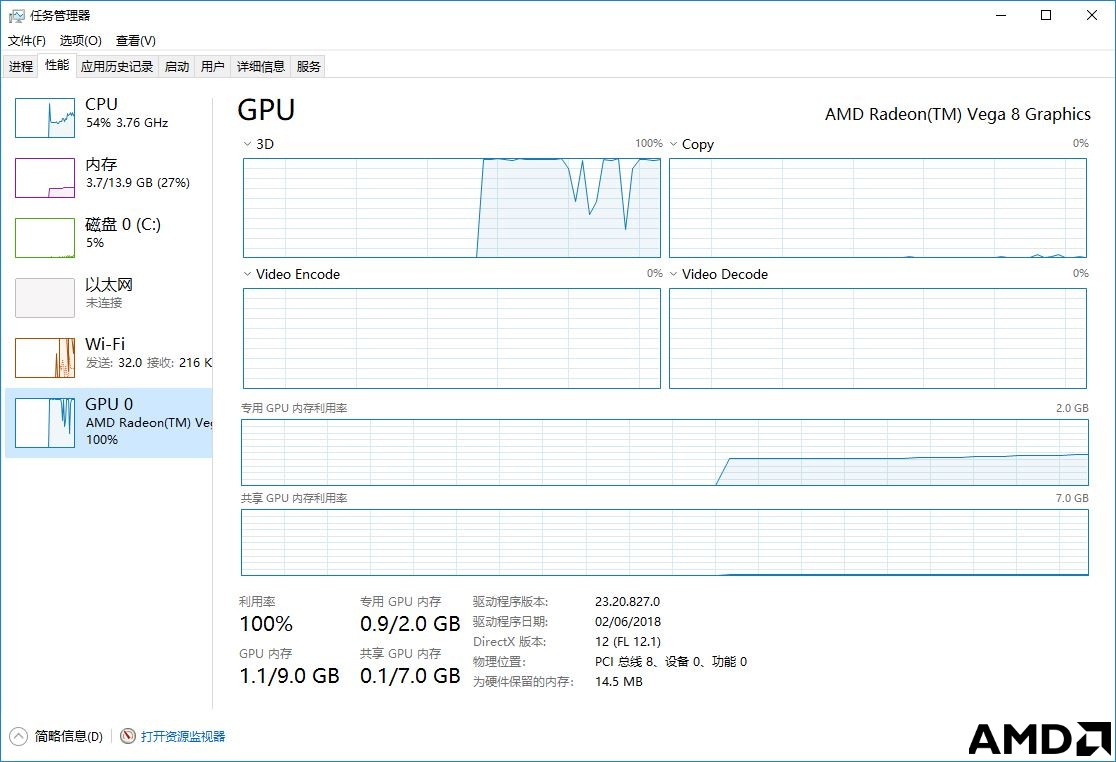Minimize the Task Manager window
Viewport: 1116px width, 762px height.
click(x=1001, y=15)
